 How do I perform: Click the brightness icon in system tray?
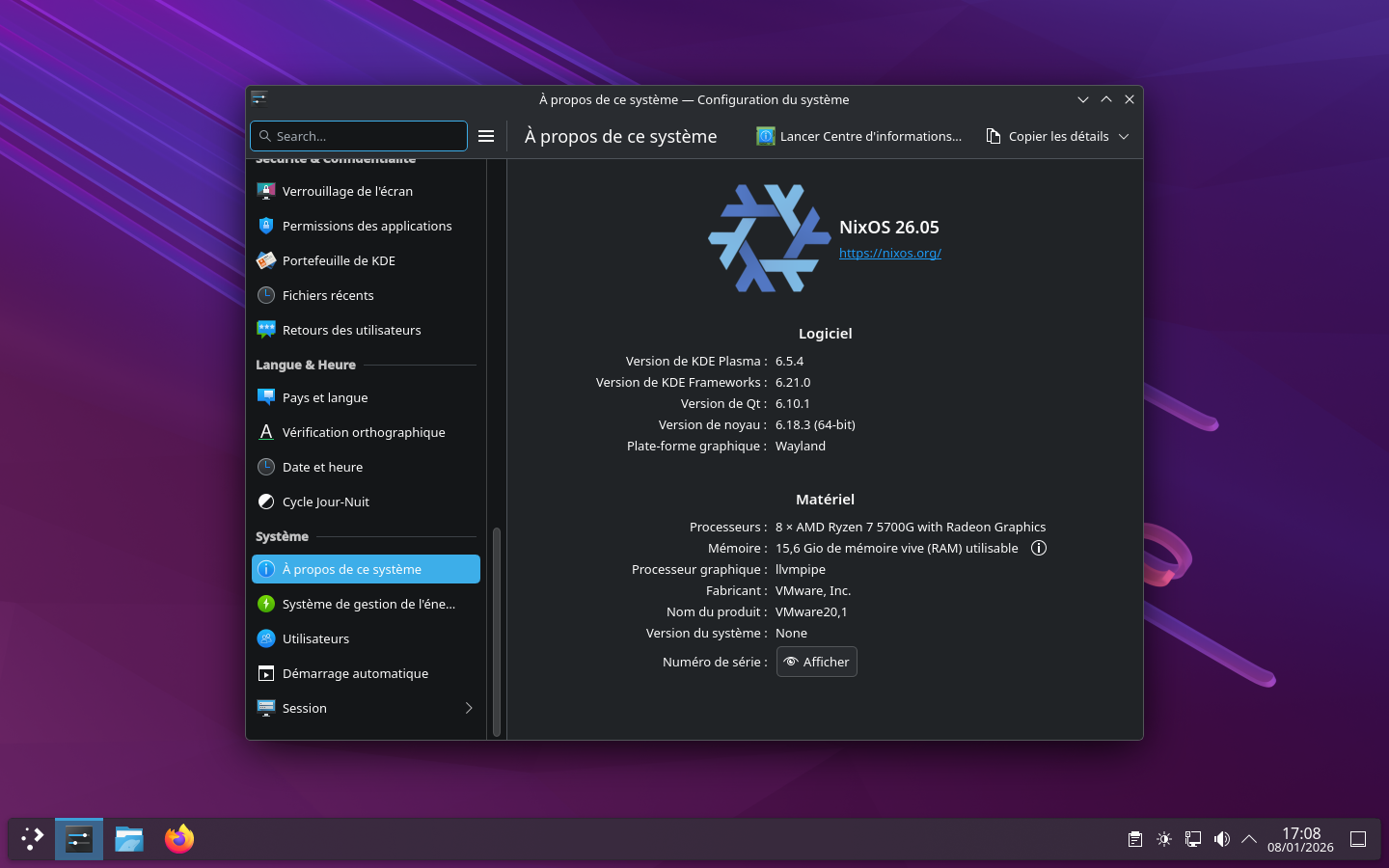[x=1164, y=839]
